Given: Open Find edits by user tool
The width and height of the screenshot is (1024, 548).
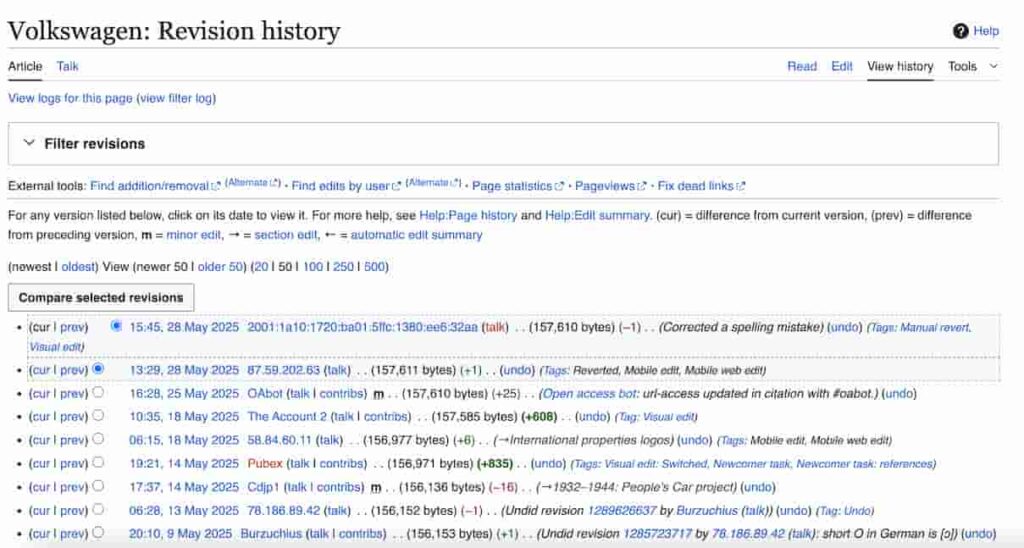Looking at the screenshot, I should [339, 186].
